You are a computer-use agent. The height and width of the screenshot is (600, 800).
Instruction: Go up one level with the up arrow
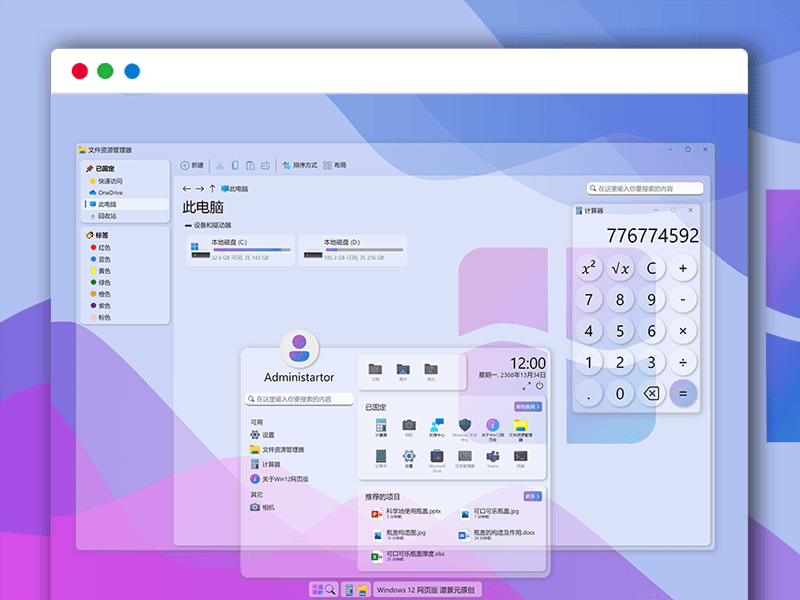(x=212, y=189)
